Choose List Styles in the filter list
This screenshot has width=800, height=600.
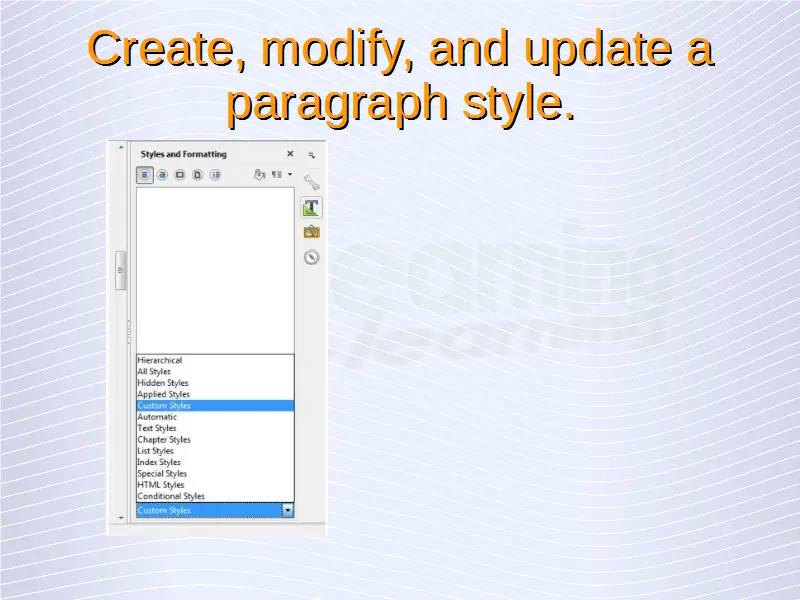pos(215,451)
